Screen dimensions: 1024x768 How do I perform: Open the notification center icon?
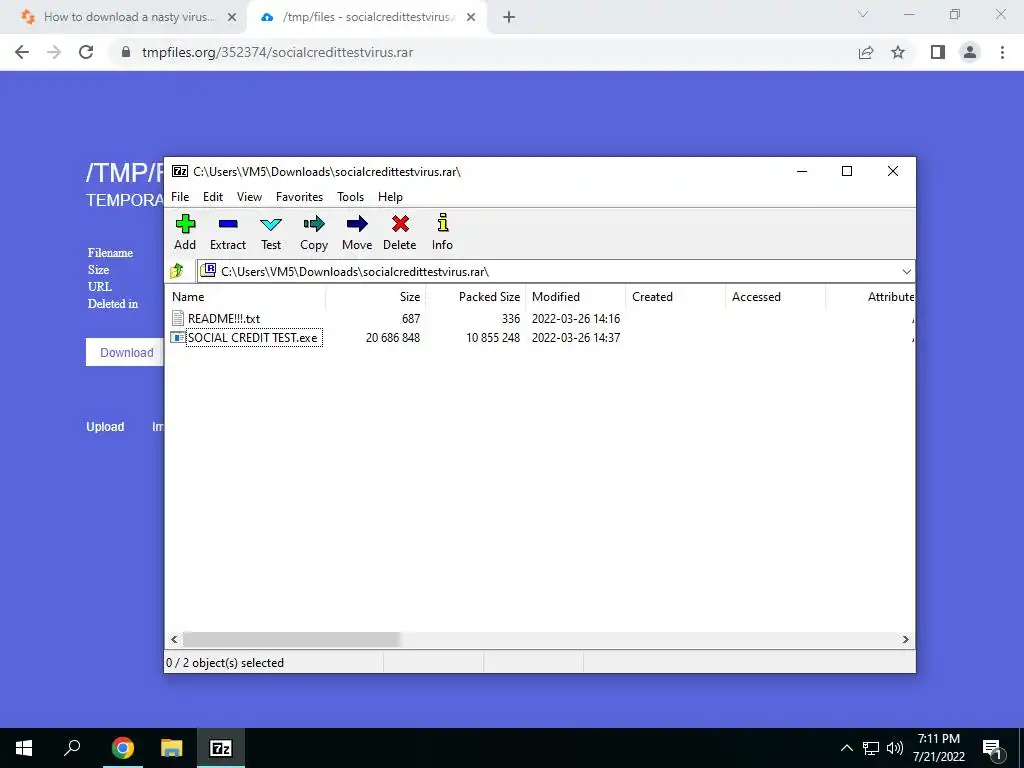click(993, 748)
